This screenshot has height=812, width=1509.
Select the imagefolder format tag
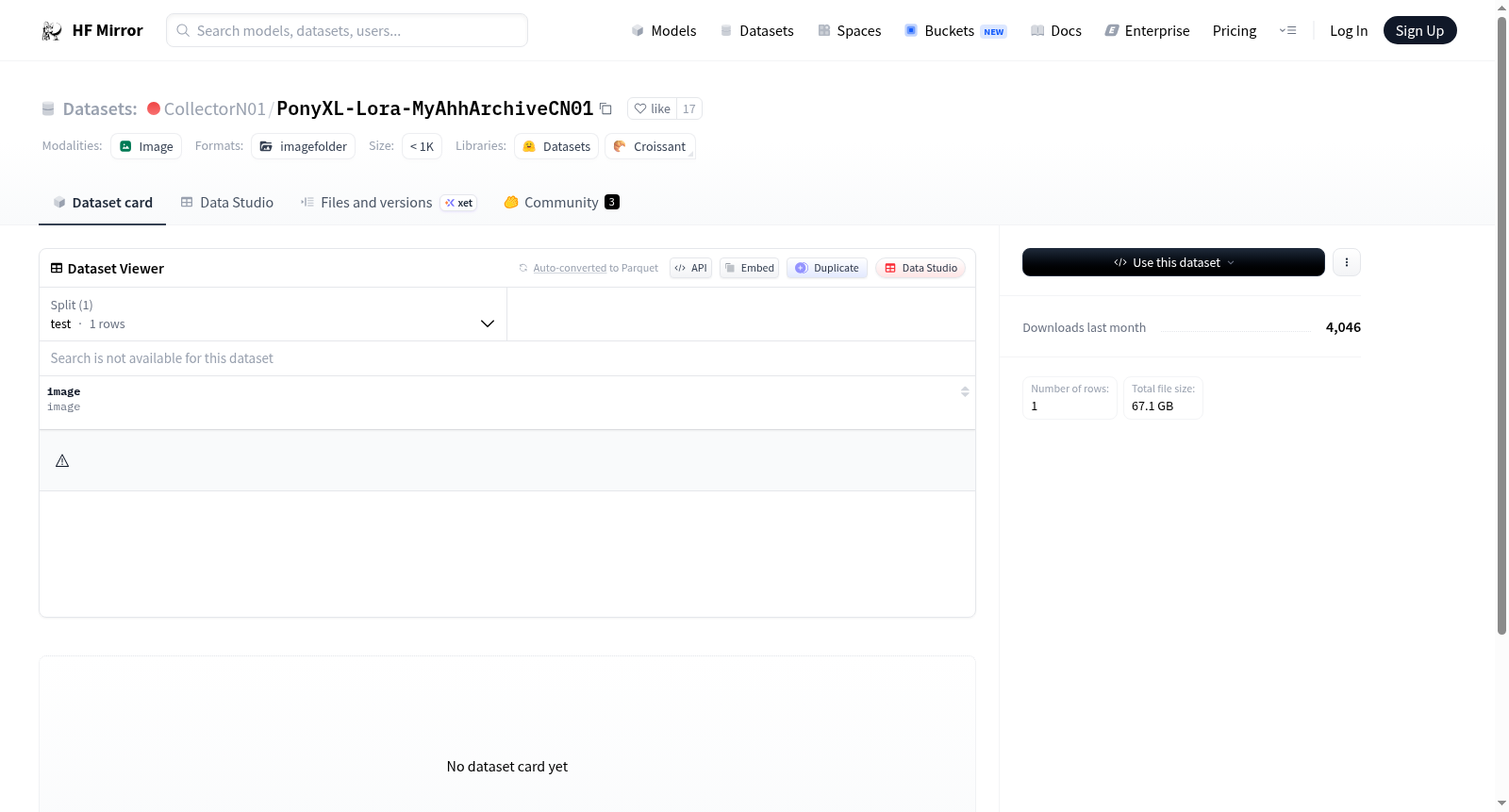tap(303, 146)
